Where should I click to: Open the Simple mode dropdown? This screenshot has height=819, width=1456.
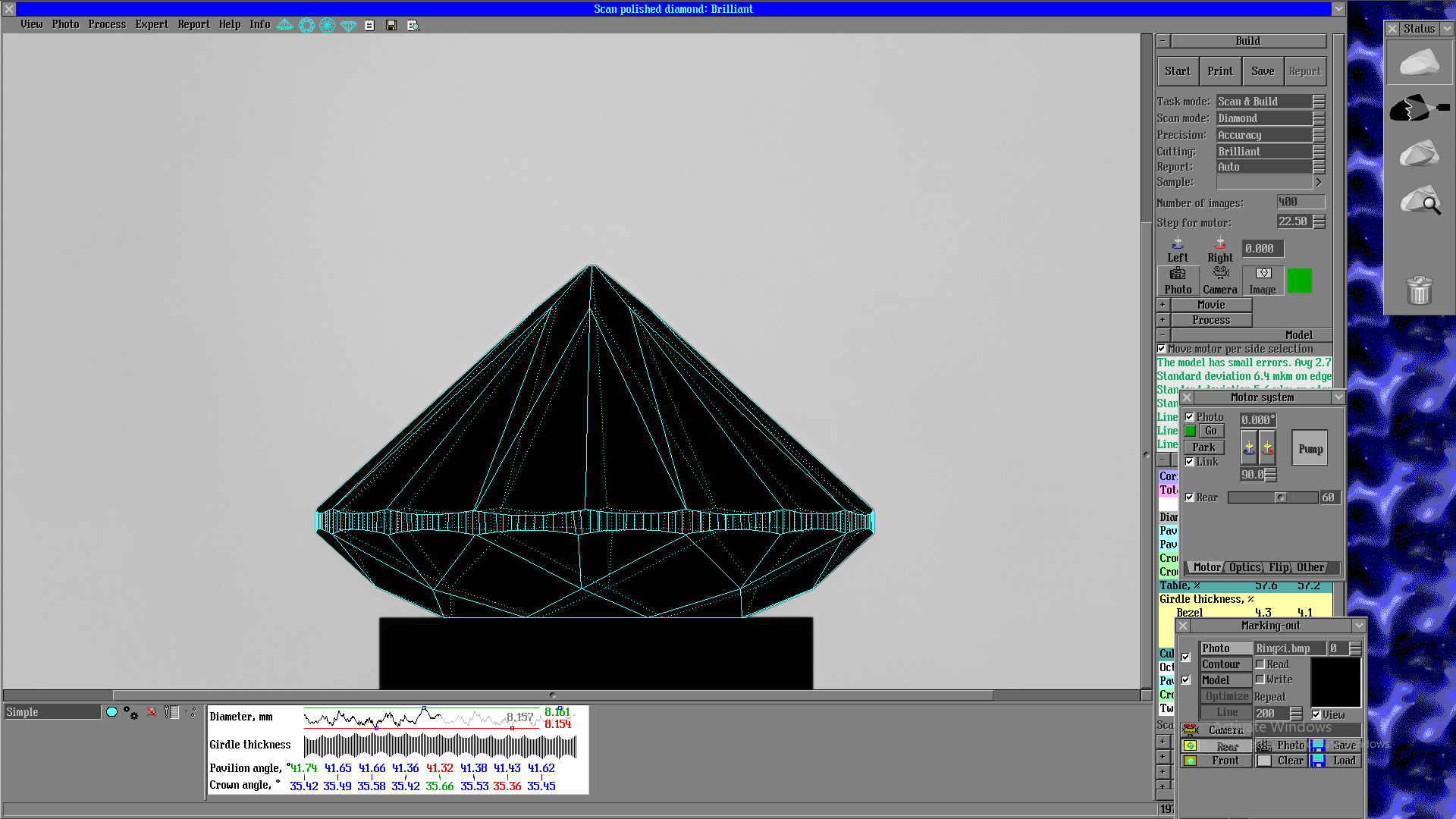pos(52,712)
